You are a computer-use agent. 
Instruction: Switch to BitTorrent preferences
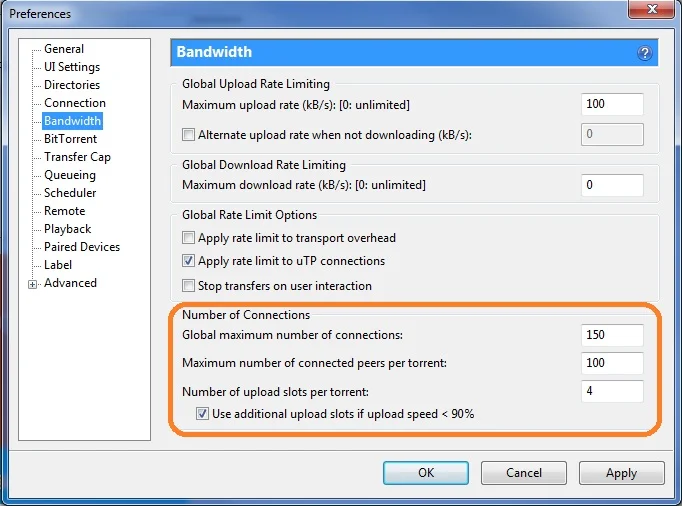[x=71, y=139]
